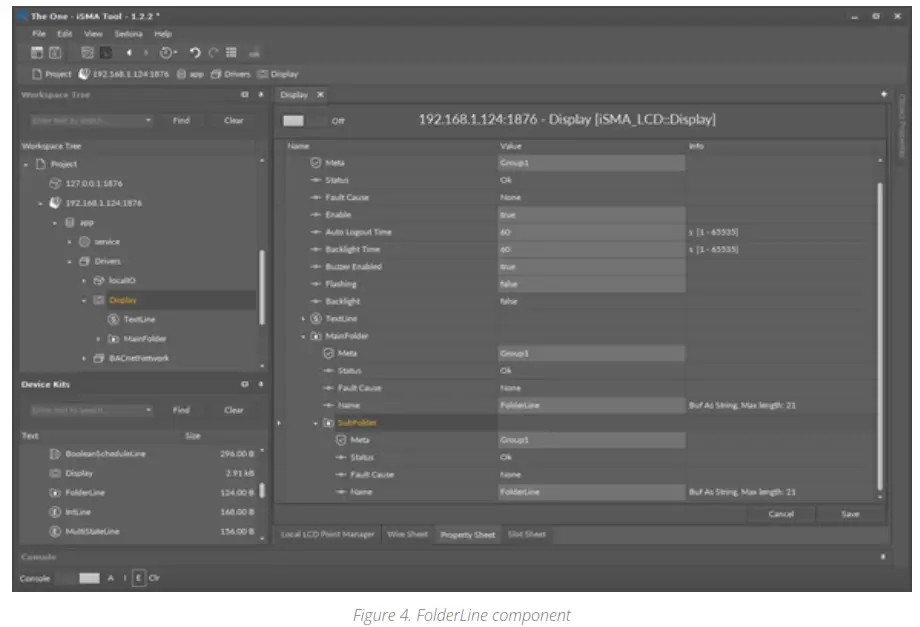Collapse the Drivers node in Workspace Tree
This screenshot has width=920, height=627.
[x=69, y=262]
